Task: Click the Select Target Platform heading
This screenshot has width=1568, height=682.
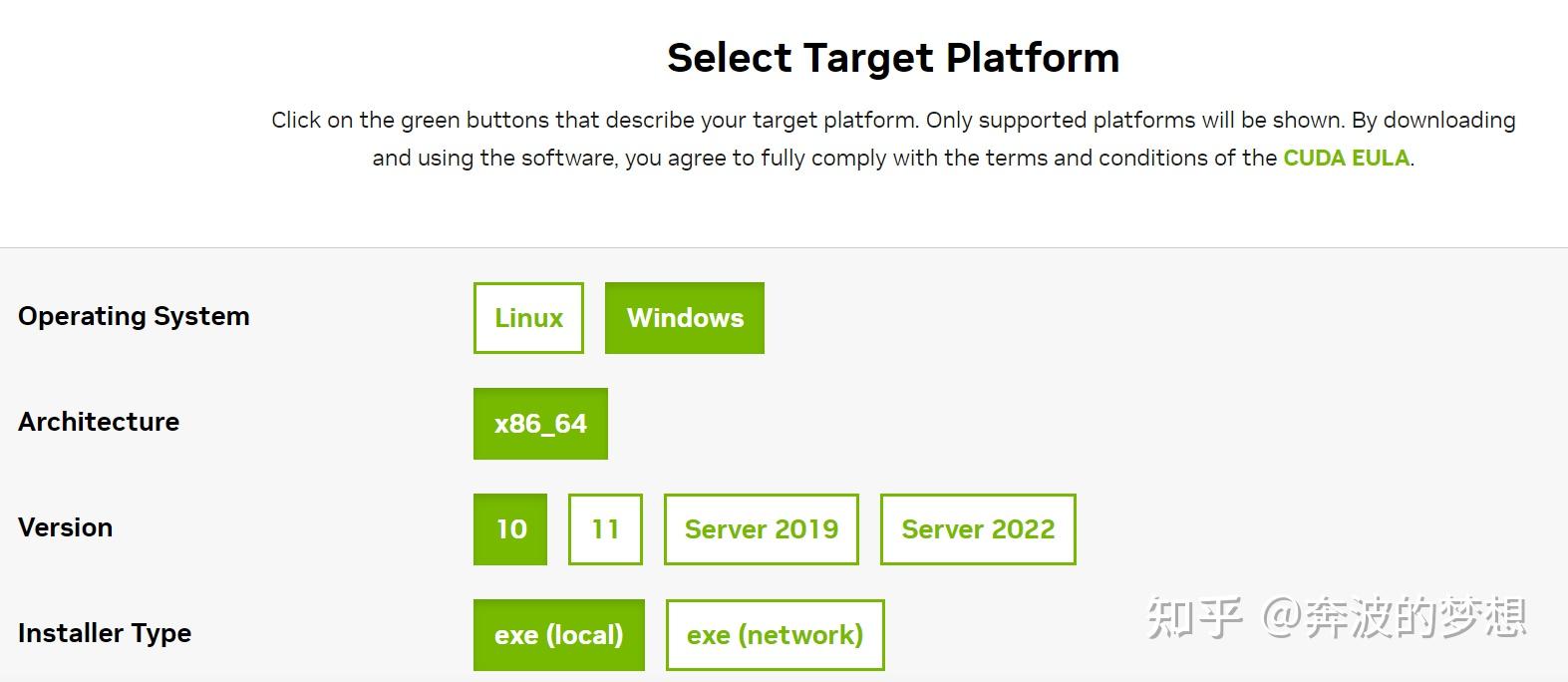Action: pos(893,58)
